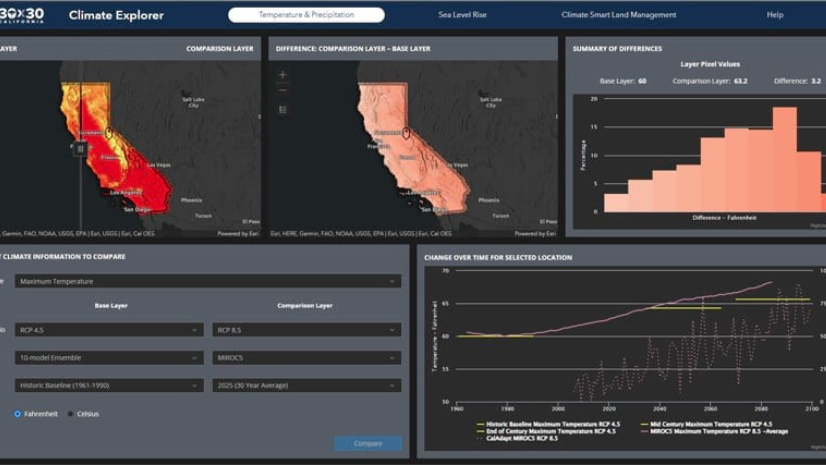Toggle Historic Baseline Maximum Temperature legend entry

tap(548, 424)
